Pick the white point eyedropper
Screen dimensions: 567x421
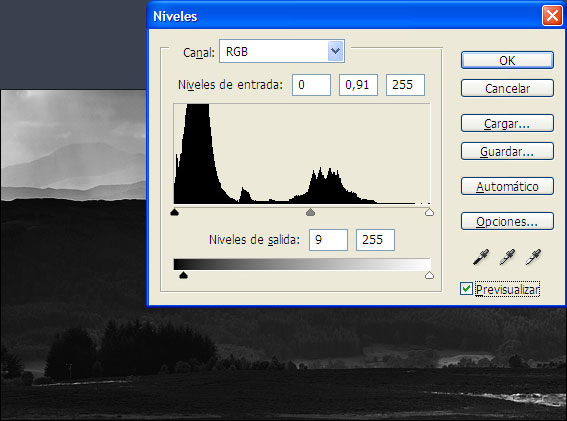(533, 257)
